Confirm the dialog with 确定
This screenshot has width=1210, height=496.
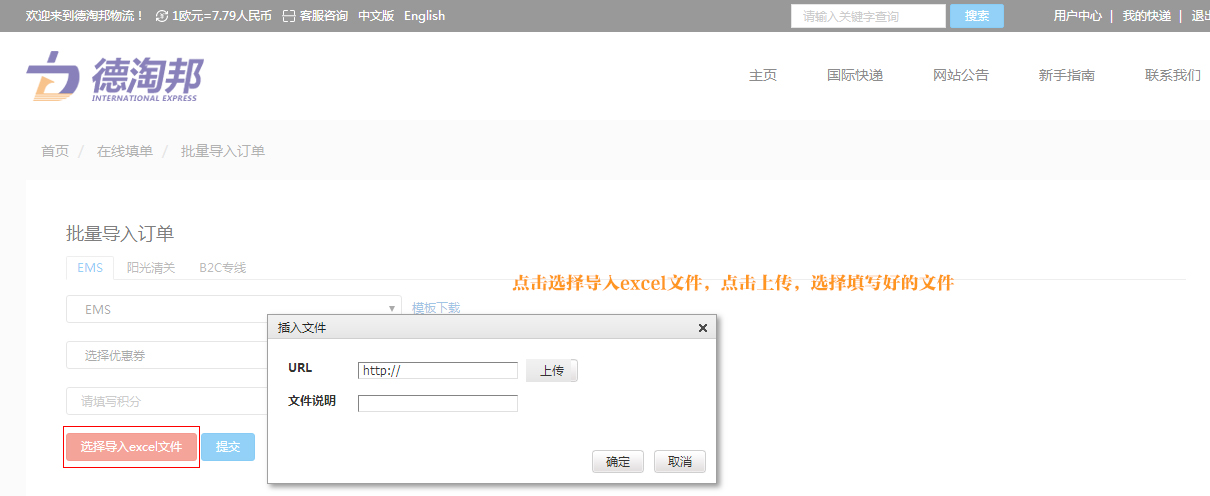[x=618, y=461]
